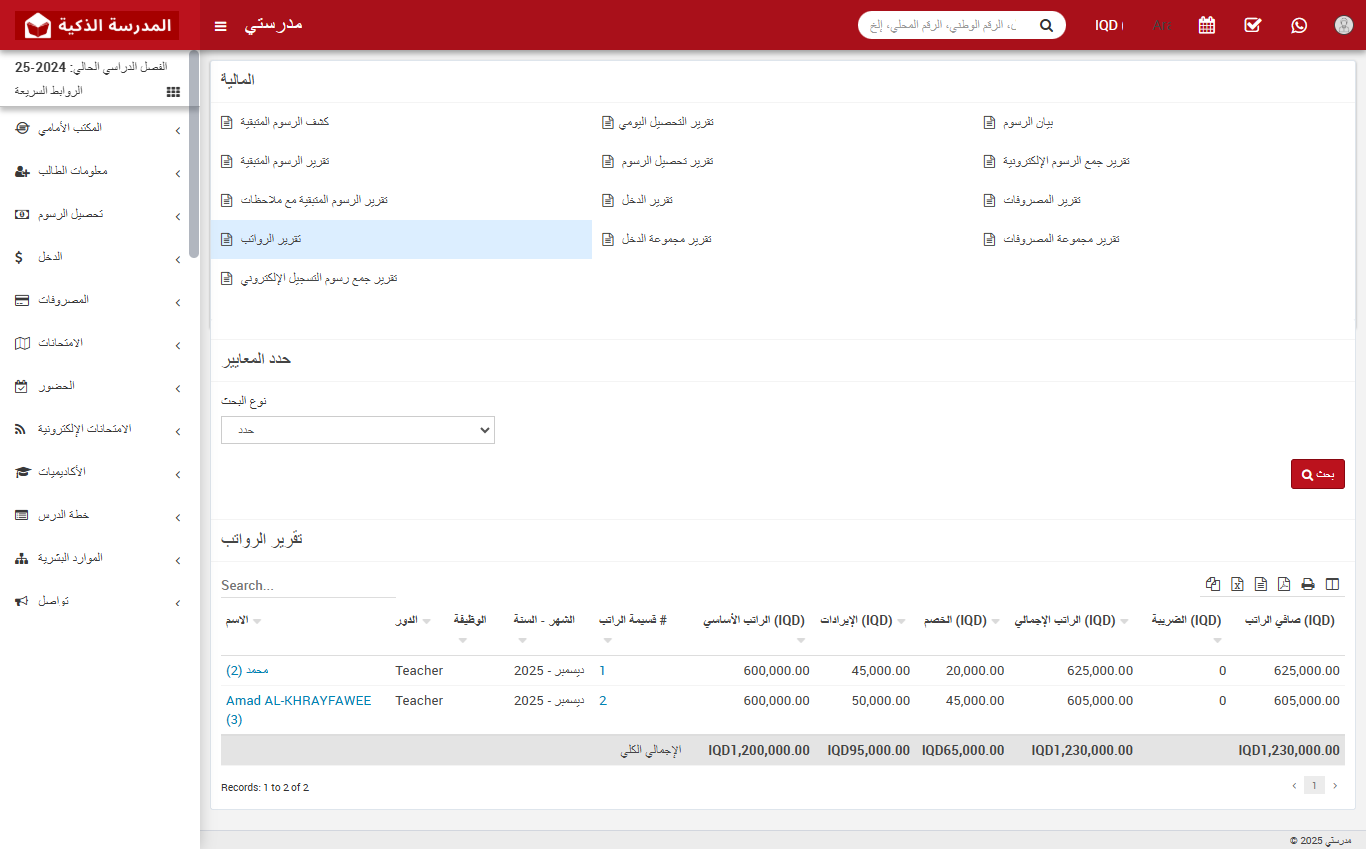Print the salary report table
The image size is (1366, 850).
(x=1308, y=584)
